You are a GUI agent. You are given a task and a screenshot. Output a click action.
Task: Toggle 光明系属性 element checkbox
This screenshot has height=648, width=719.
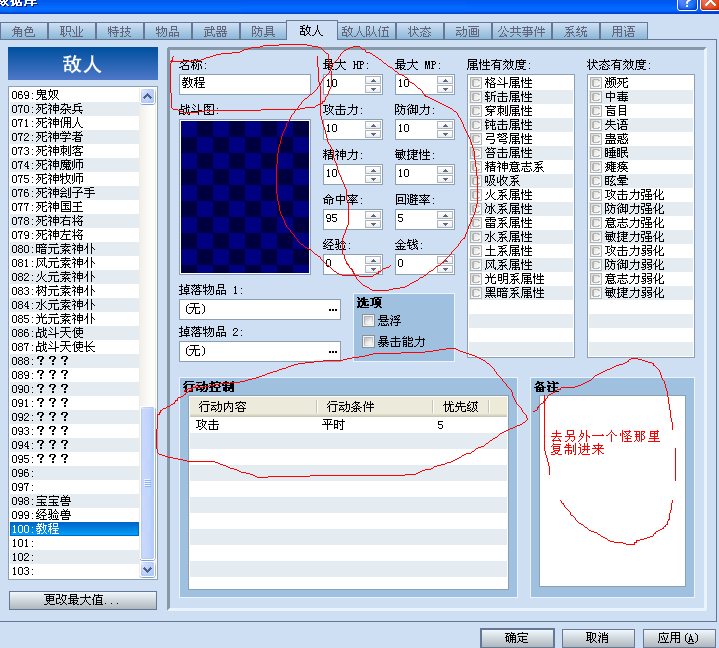point(476,279)
